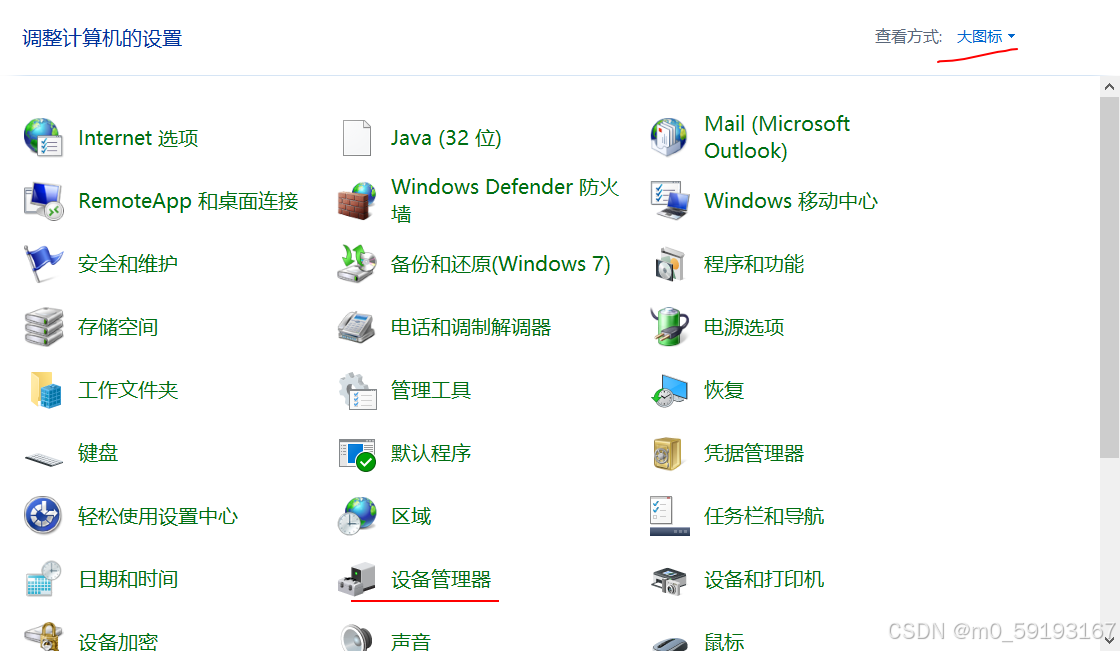1120x651 pixels.
Task: Click the Java (32 位) file icon
Action: pos(356,137)
